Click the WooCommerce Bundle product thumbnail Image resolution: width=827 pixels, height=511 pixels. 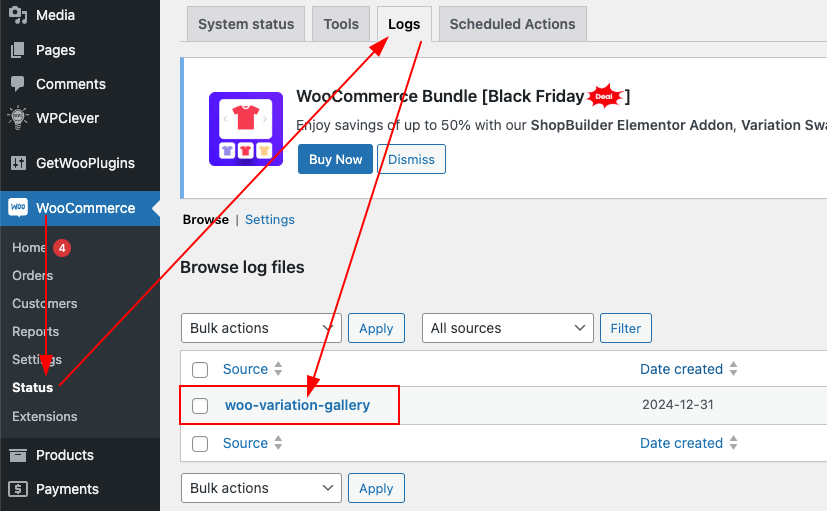[246, 129]
